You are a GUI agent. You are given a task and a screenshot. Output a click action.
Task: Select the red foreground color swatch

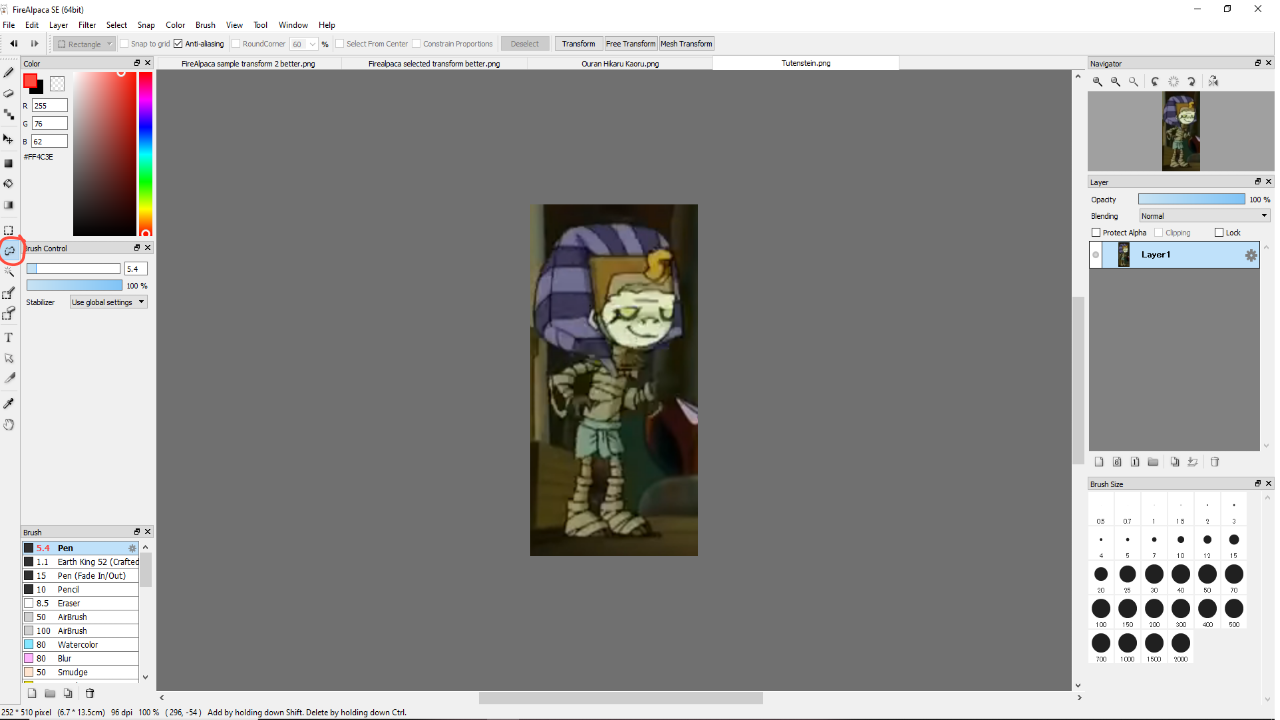30,80
